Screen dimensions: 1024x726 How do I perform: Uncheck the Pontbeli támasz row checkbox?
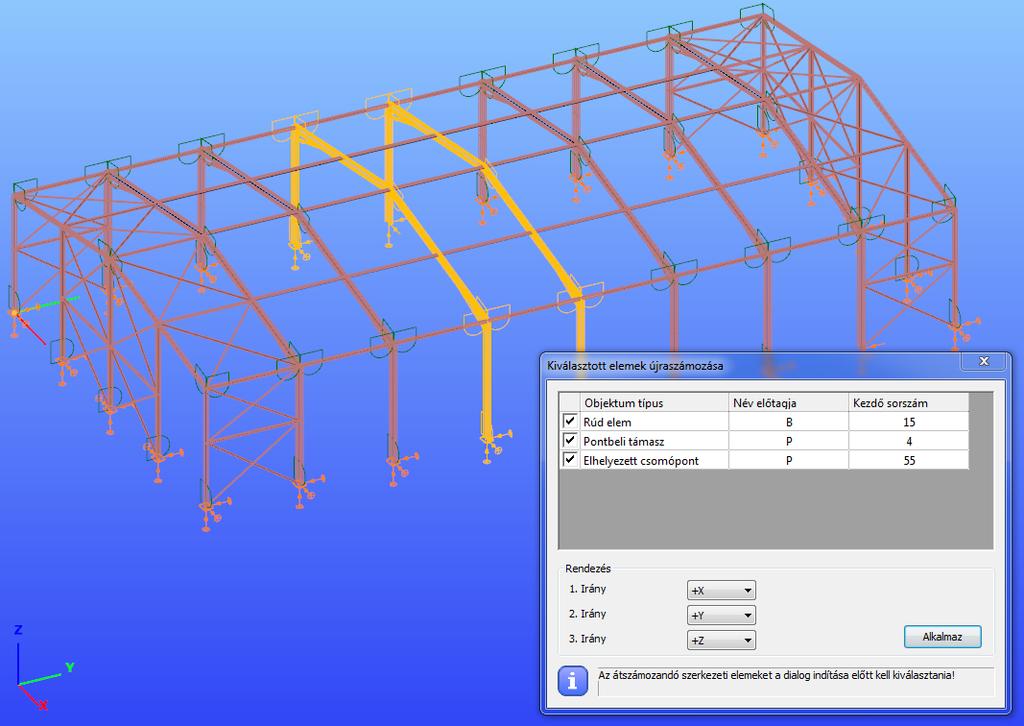[x=569, y=440]
